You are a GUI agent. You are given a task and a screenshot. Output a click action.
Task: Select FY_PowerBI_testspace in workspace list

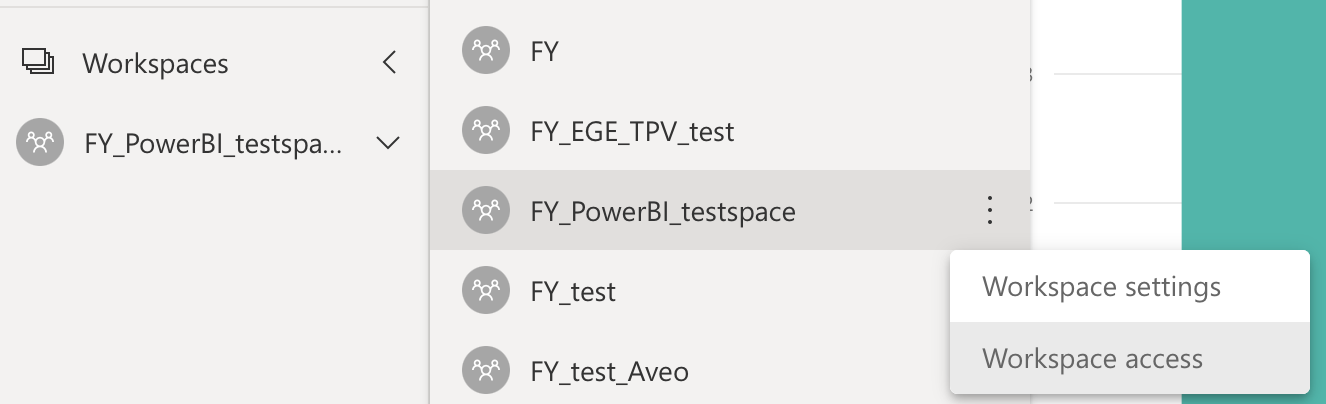tap(730, 210)
